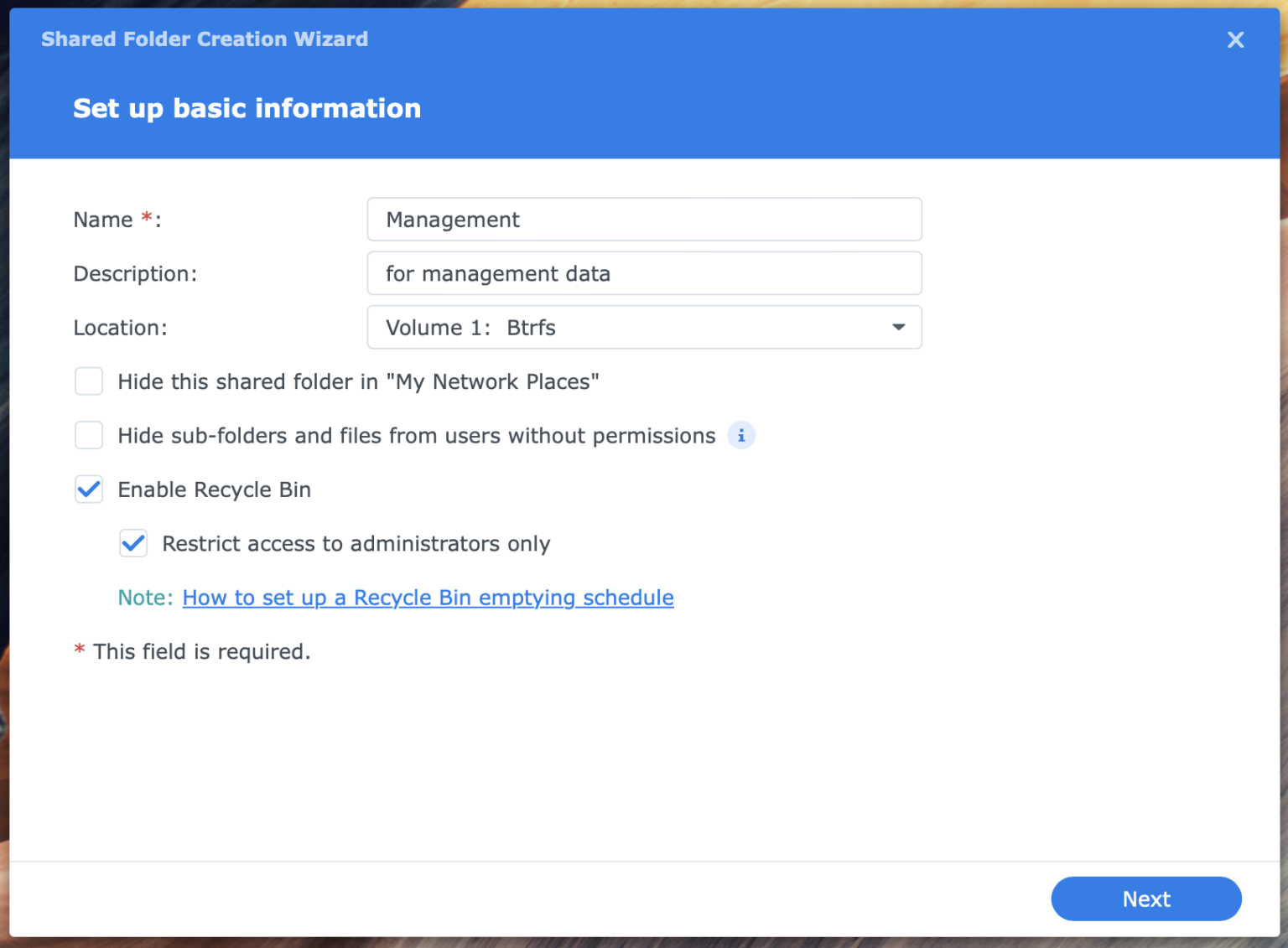Open the Location volume dropdown
This screenshot has height=948, width=1288.
pyautogui.click(x=644, y=327)
